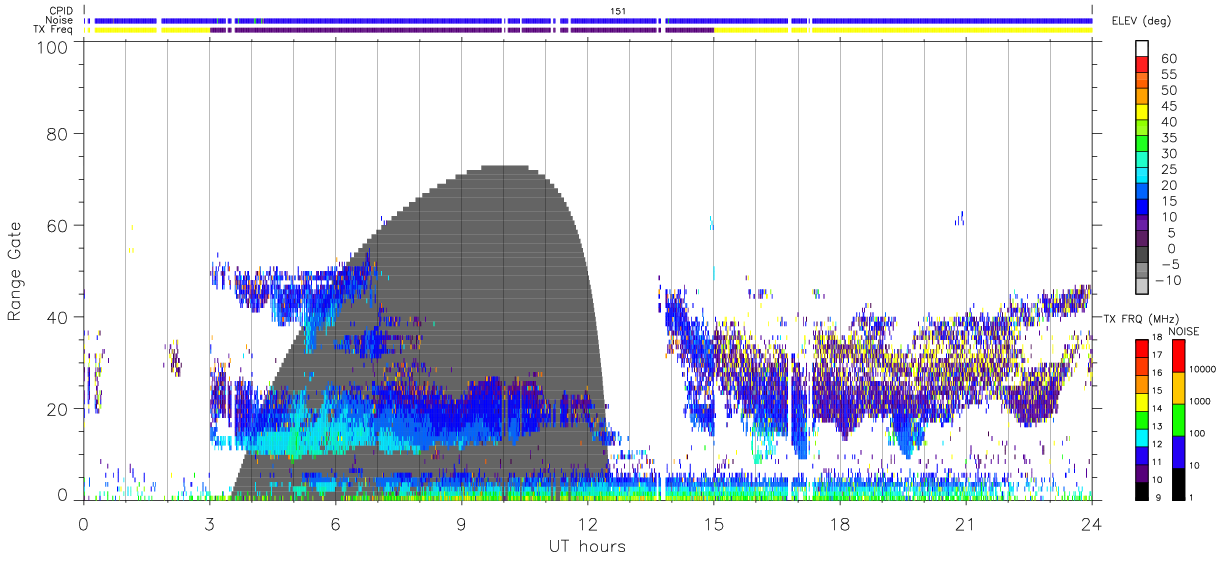Click the '12' tick on UT hours axis

[x=588, y=524]
